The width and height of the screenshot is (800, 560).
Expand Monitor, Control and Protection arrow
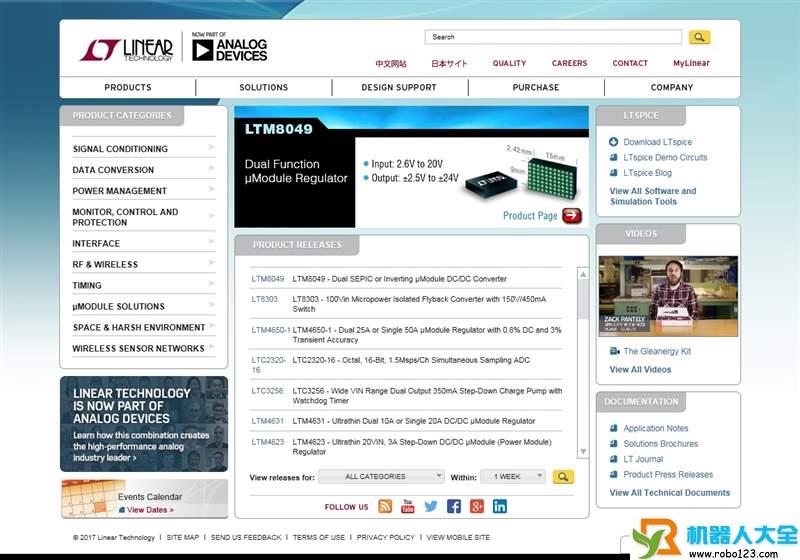[212, 216]
